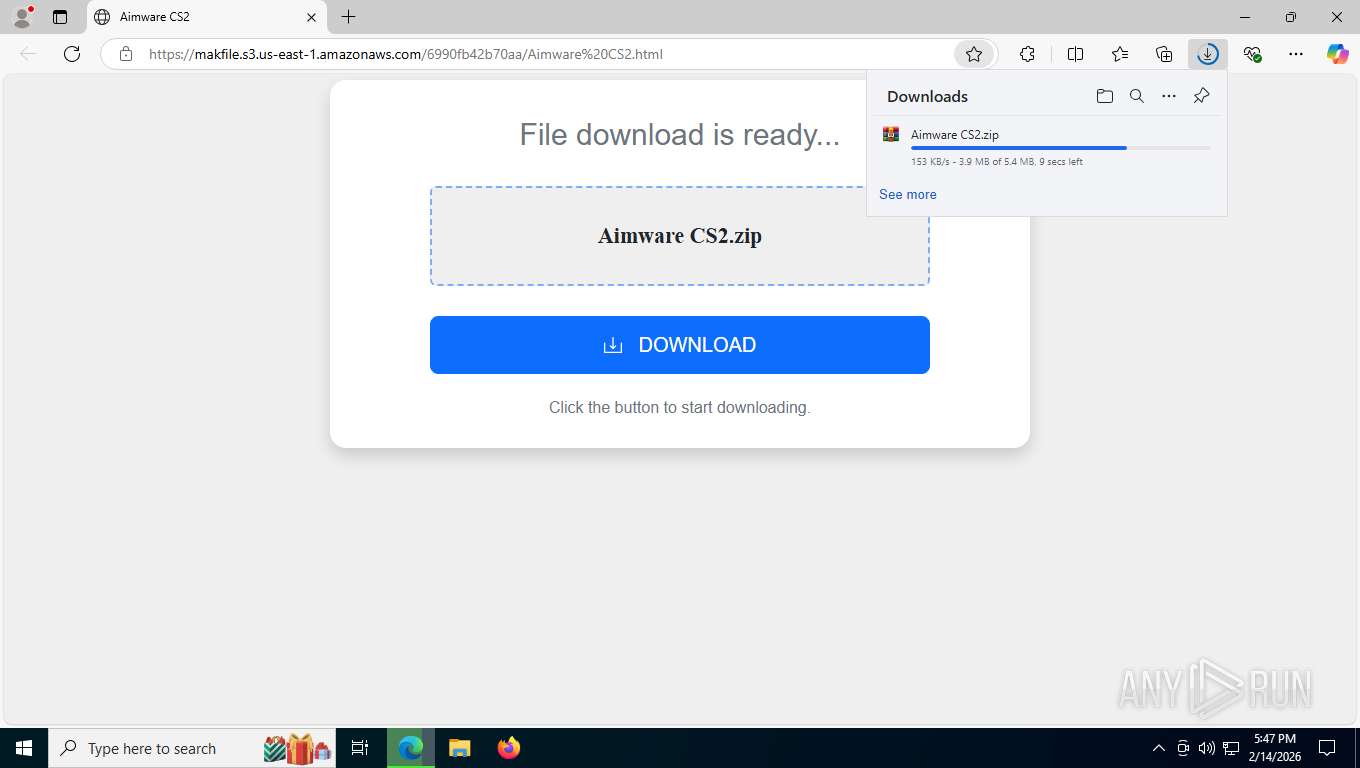Launch Firefox from taskbar

tap(509, 748)
